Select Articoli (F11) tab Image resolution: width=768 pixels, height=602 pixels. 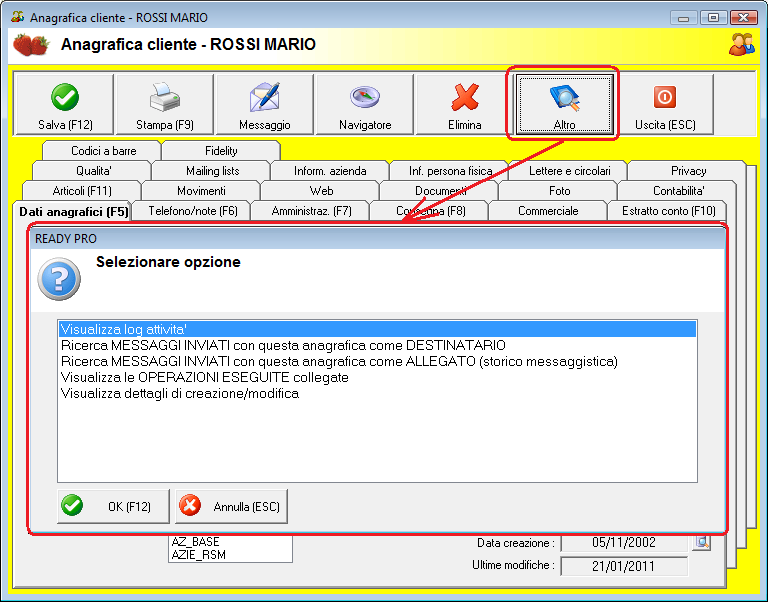pos(82,191)
